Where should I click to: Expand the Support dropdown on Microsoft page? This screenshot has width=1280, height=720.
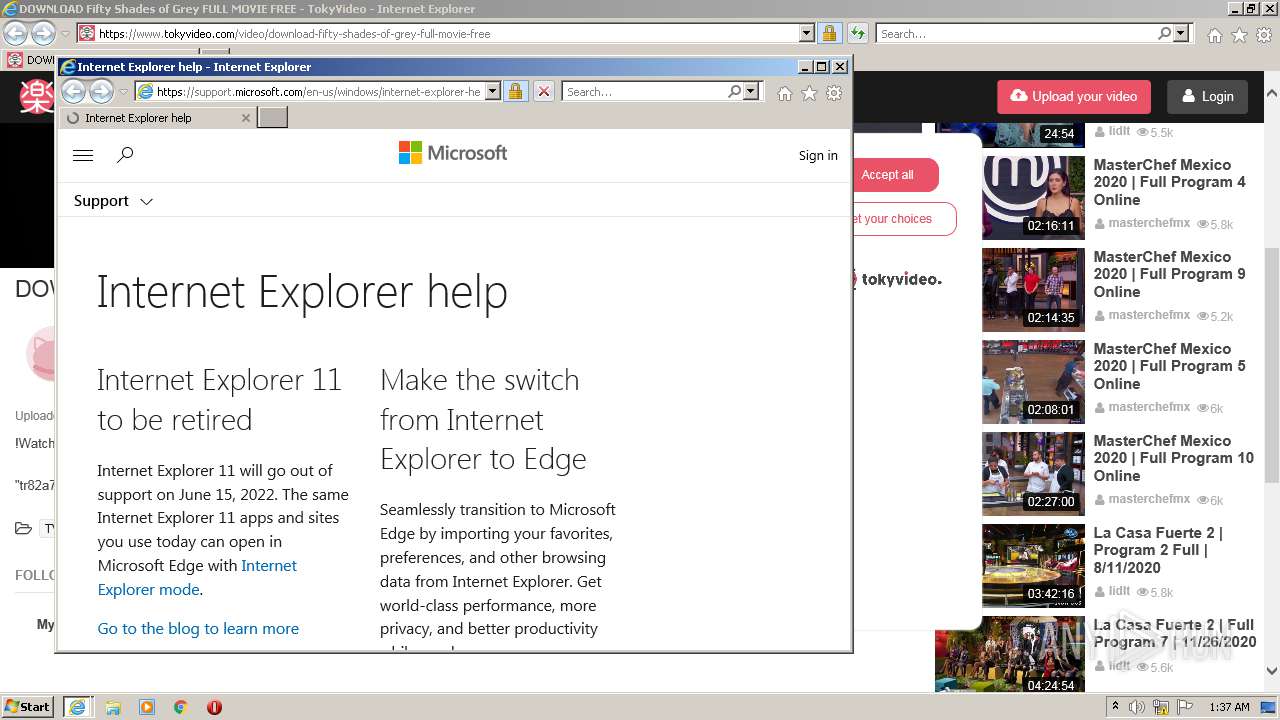tap(113, 201)
